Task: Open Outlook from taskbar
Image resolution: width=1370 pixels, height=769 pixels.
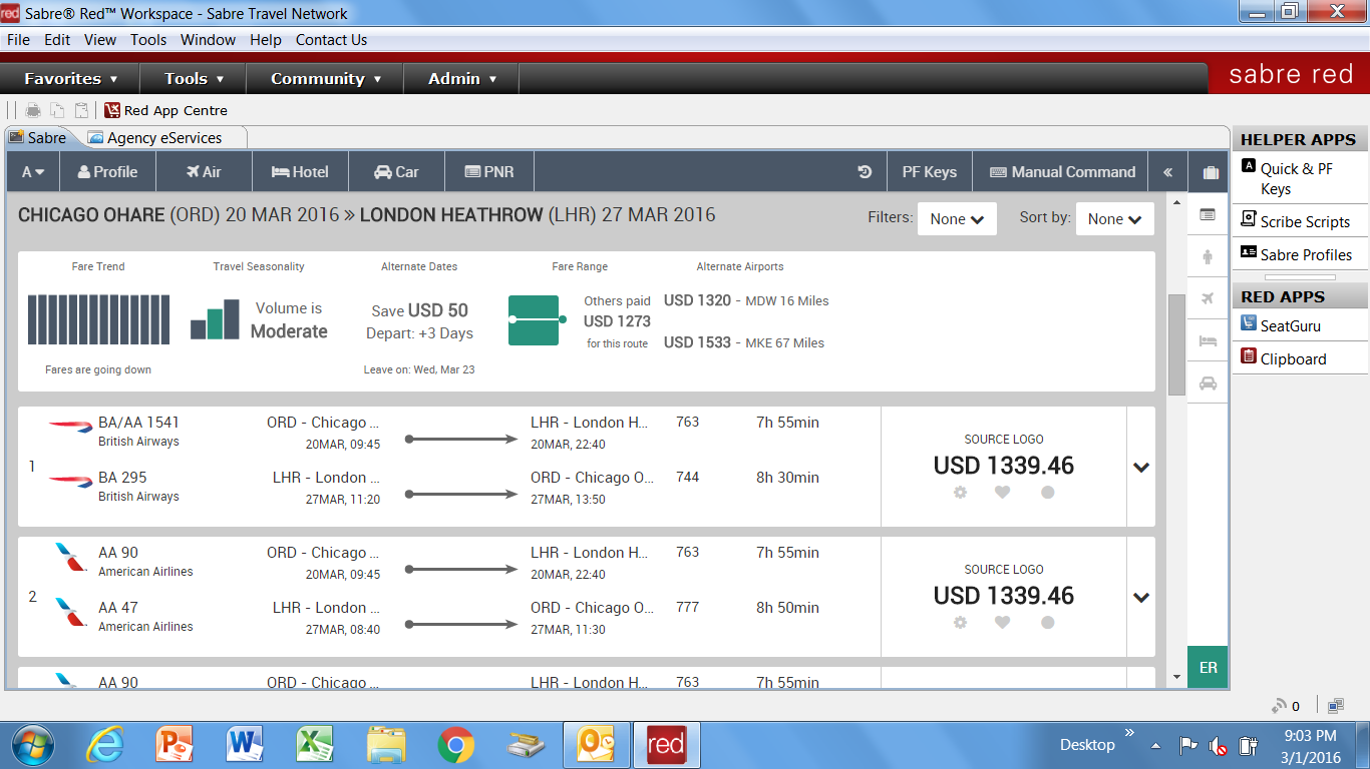Action: (596, 745)
